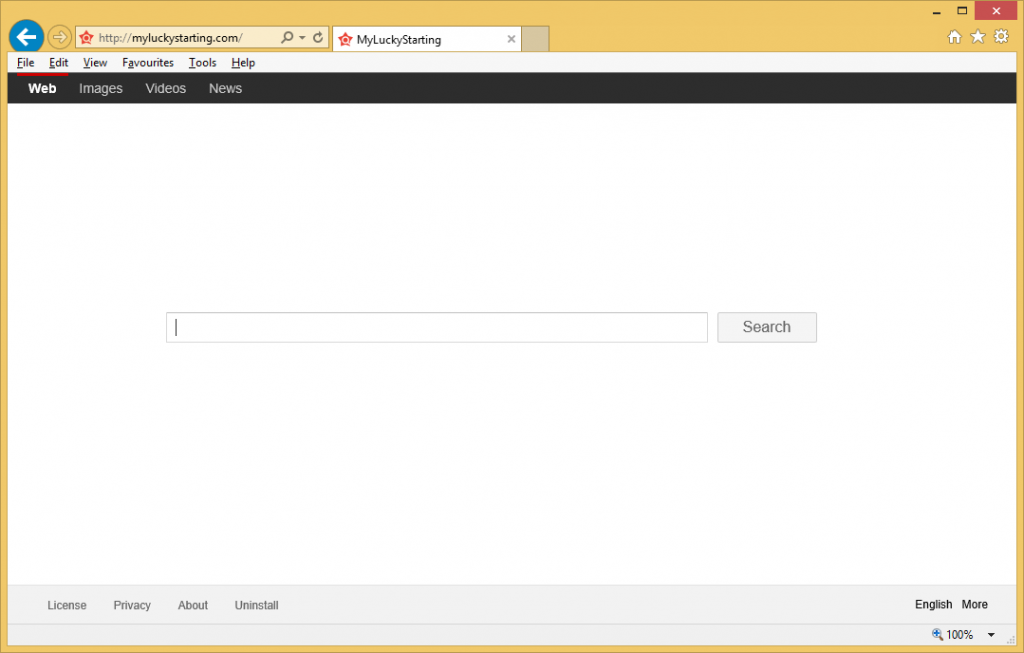Open Favorites with the star icon
1024x653 pixels.
coord(977,37)
